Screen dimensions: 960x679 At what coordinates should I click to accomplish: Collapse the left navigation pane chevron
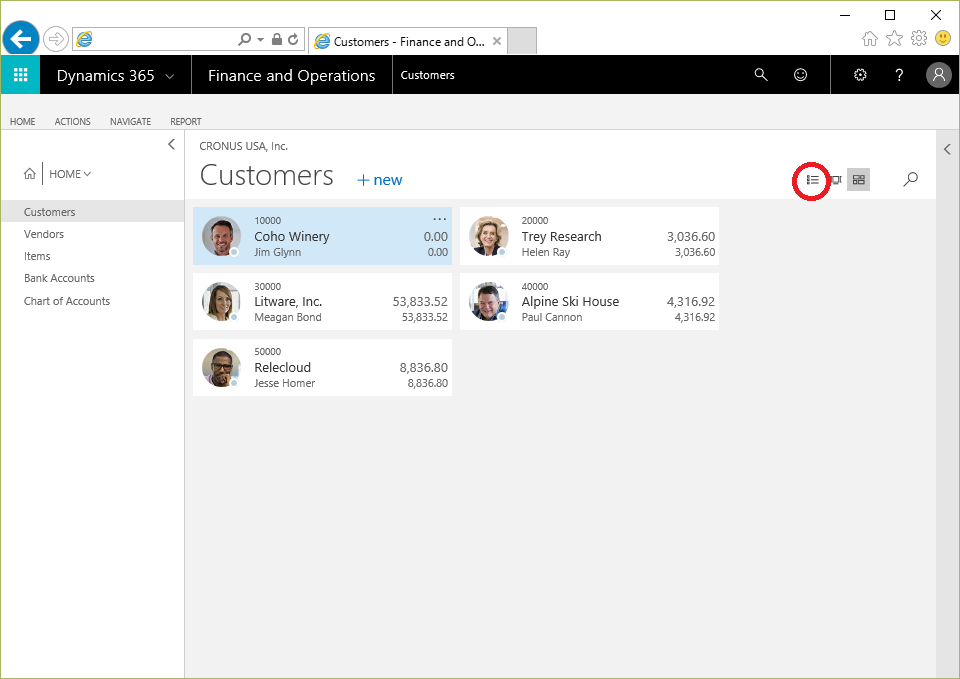(171, 144)
